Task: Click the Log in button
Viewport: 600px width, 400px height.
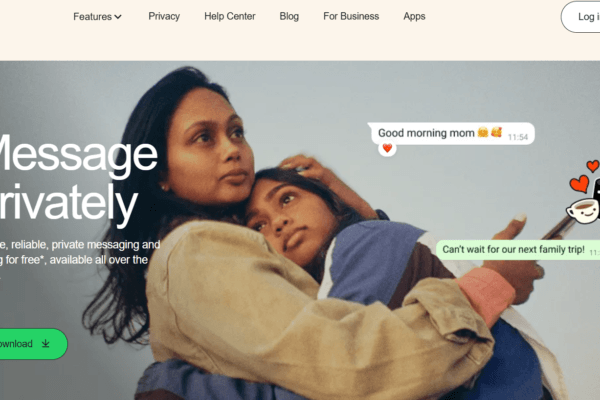Action: [581, 17]
